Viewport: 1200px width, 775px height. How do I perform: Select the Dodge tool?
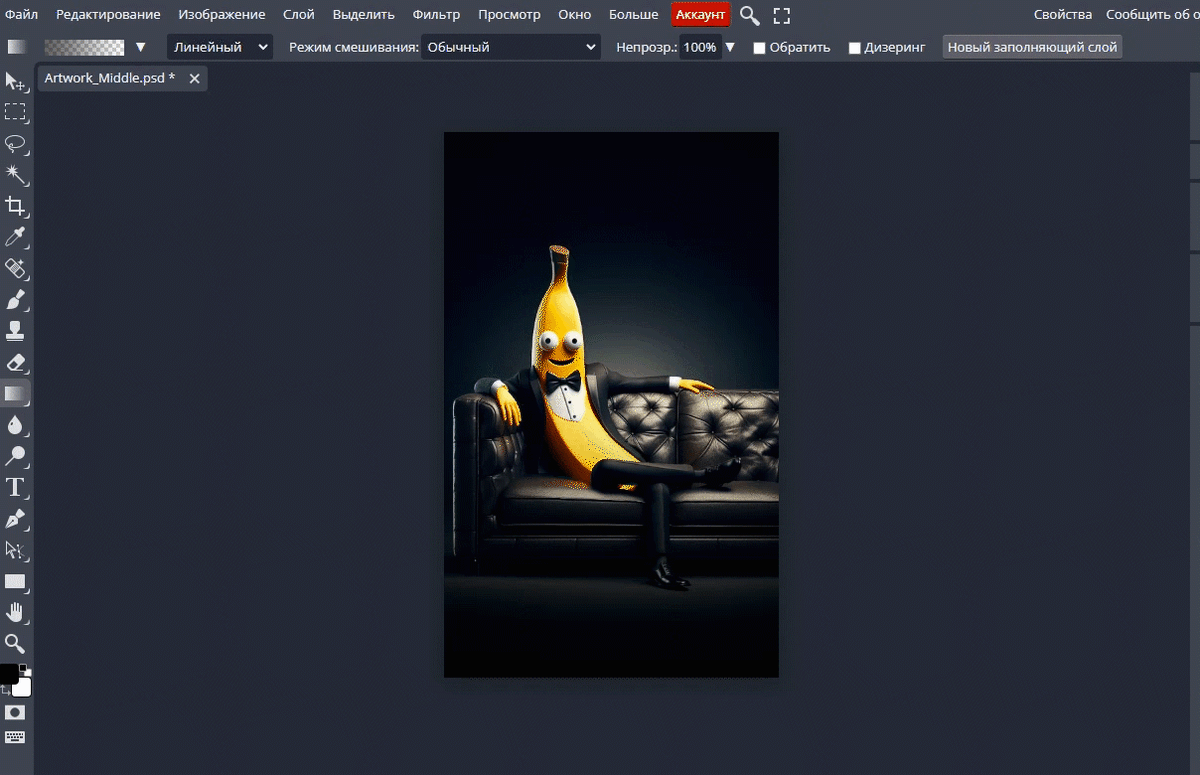click(15, 456)
